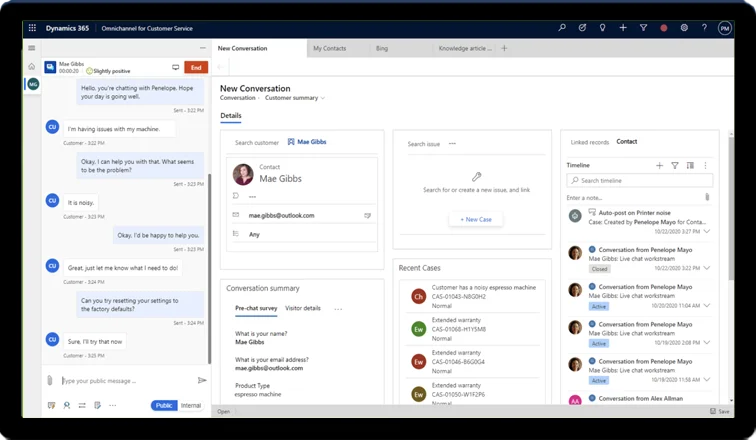Select the Pre-chat survey tab

click(256, 308)
